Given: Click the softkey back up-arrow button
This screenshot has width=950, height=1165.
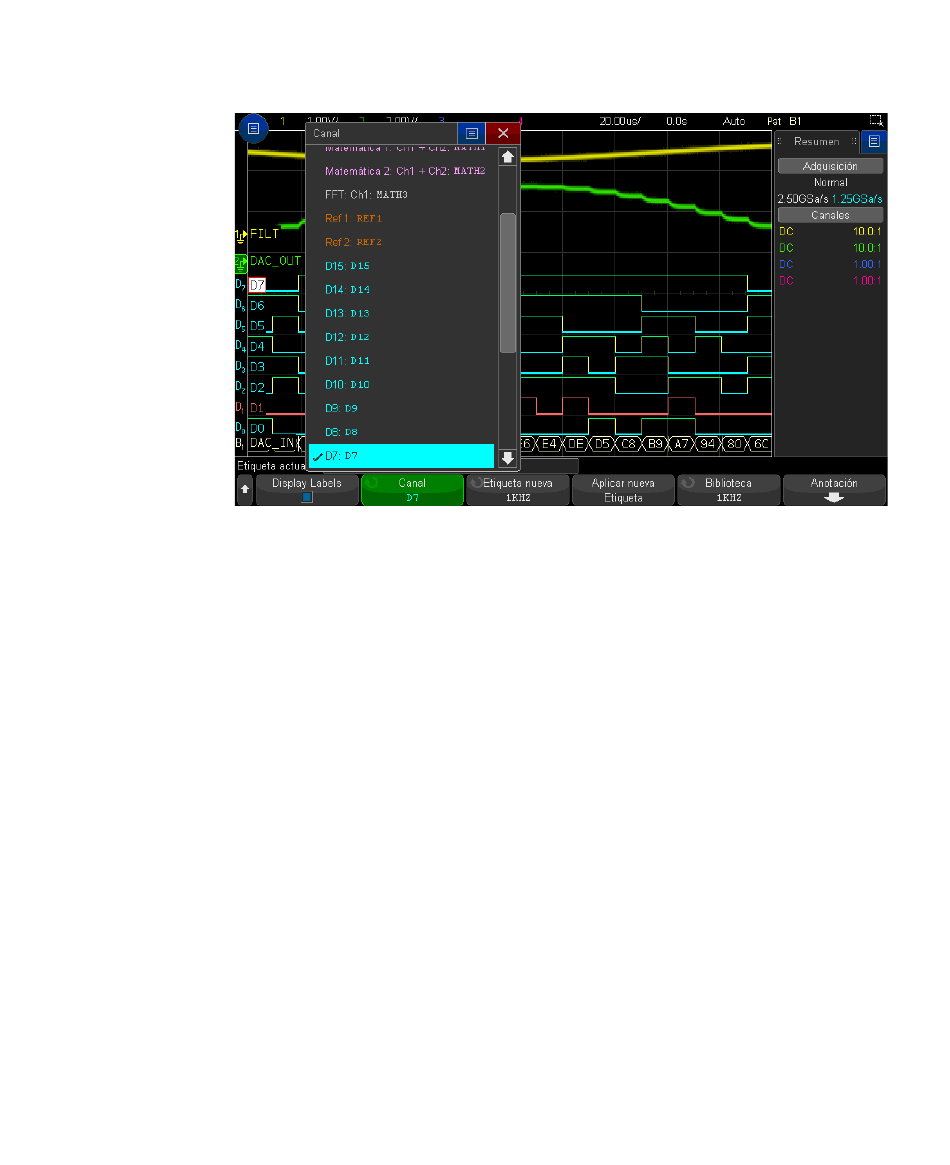Looking at the screenshot, I should coord(245,489).
